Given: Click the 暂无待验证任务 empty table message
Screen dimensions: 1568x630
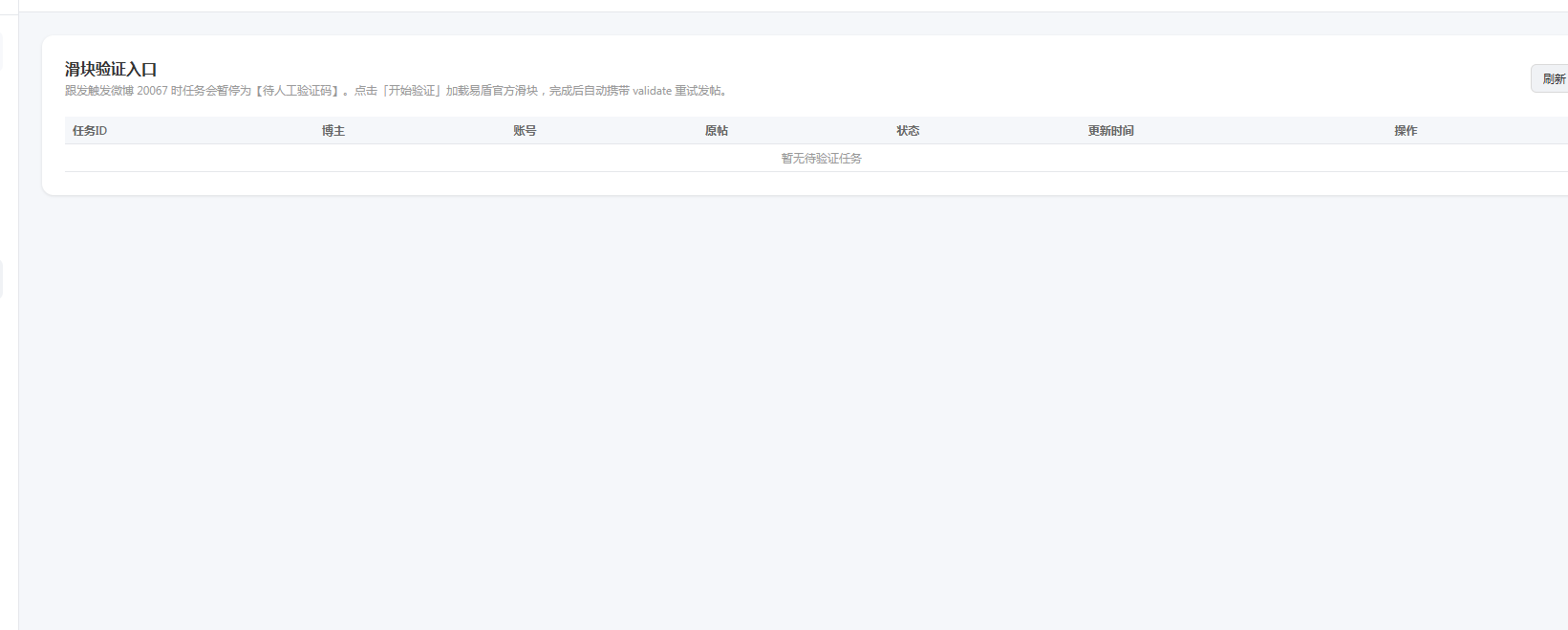Looking at the screenshot, I should [x=822, y=159].
